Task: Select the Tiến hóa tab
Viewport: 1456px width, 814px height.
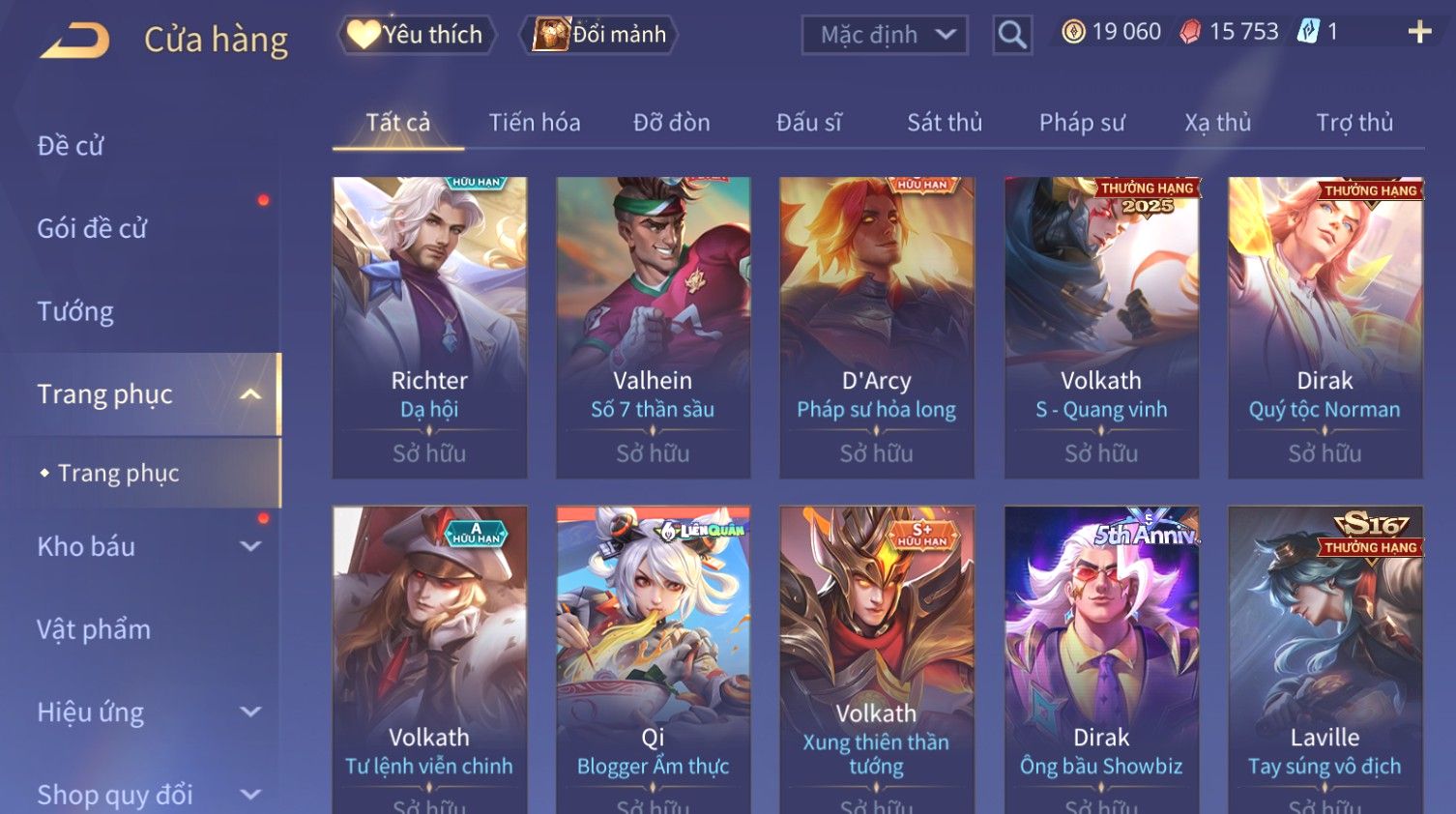Action: (535, 123)
